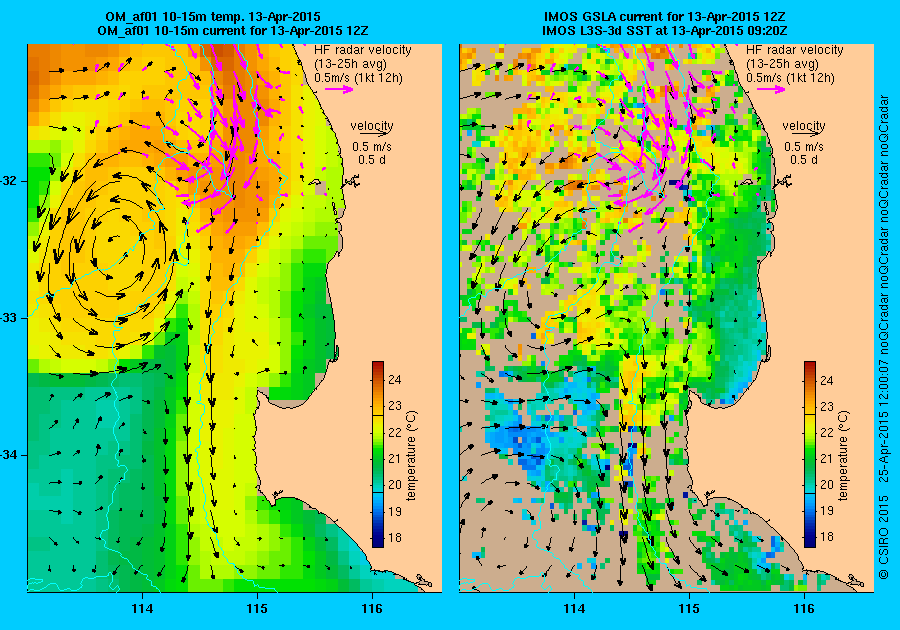Click the magenta HF radar arrow in right legend
The height and width of the screenshot is (630, 900).
point(771,89)
